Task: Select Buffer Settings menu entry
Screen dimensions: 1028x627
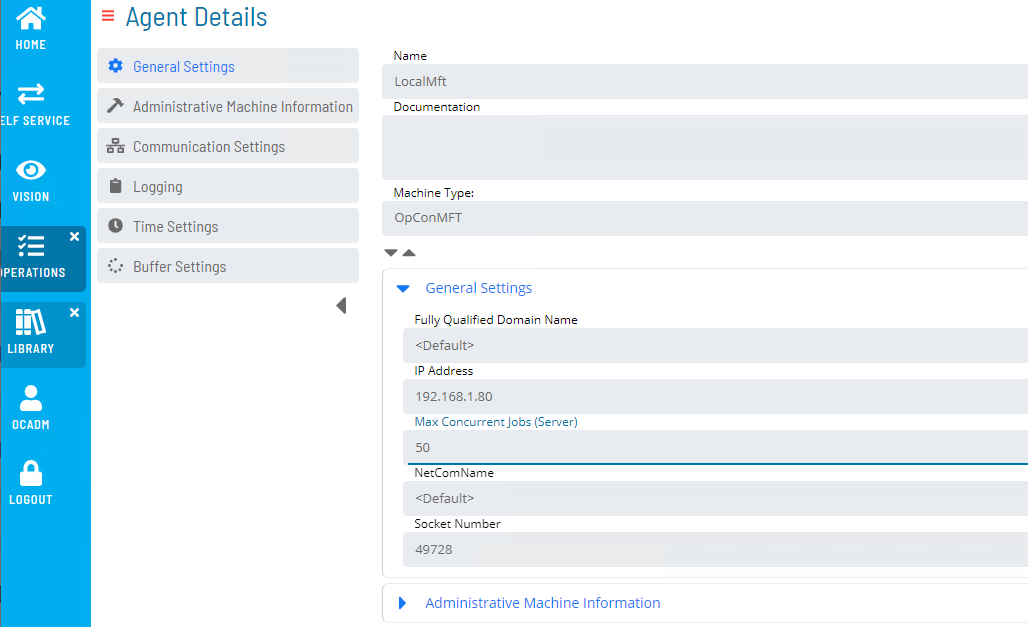Action: point(228,266)
